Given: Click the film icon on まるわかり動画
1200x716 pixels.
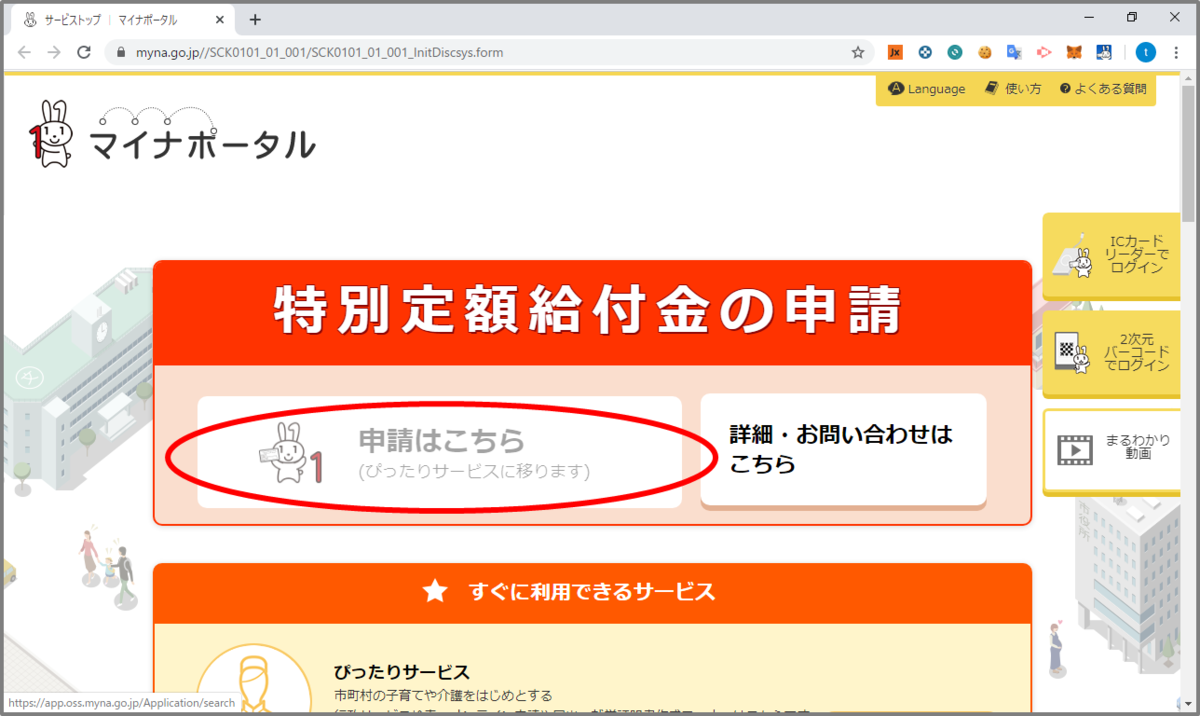Looking at the screenshot, I should 1075,451.
